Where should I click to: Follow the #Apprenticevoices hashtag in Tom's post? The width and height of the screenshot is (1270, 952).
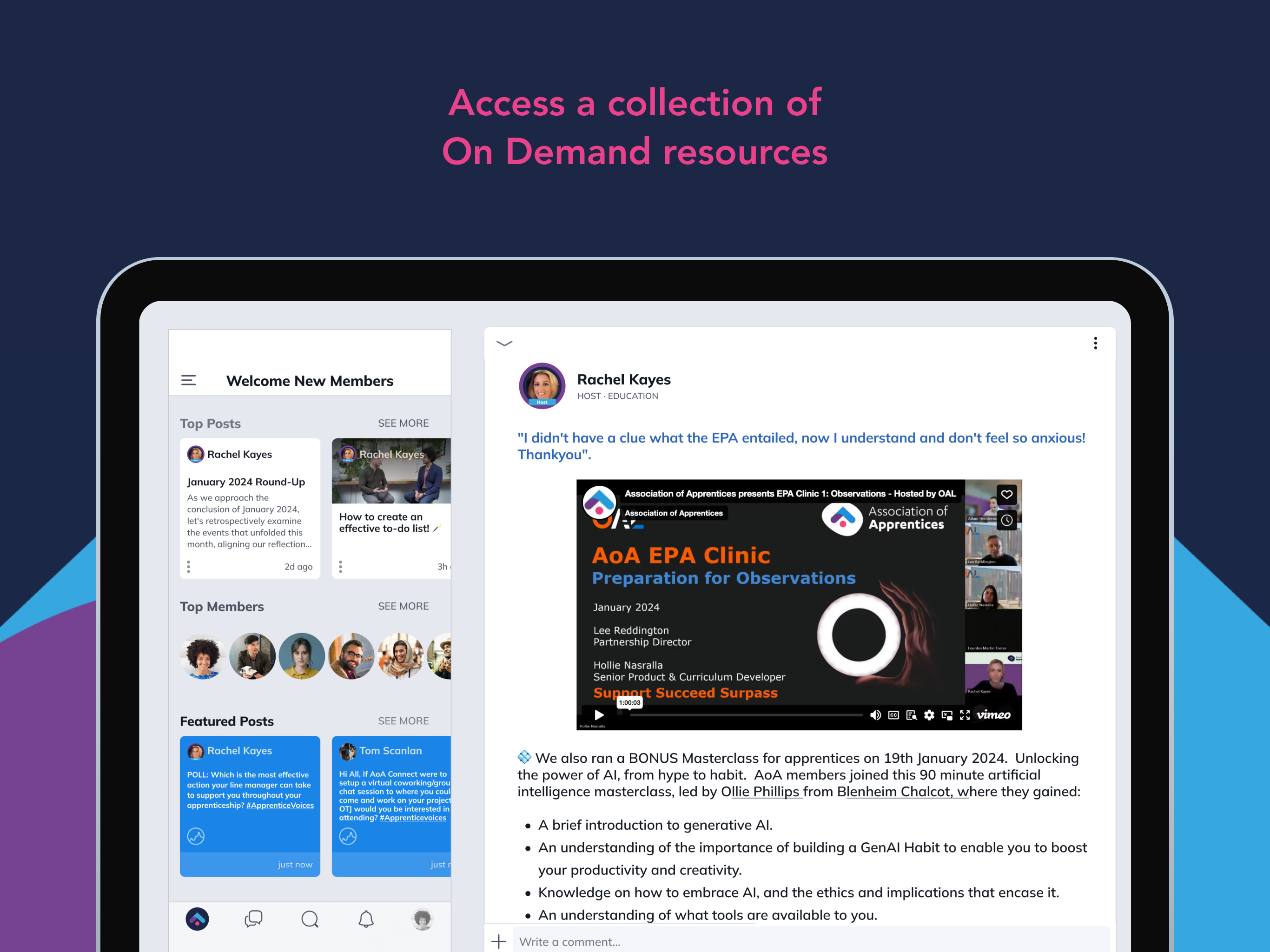coord(413,818)
